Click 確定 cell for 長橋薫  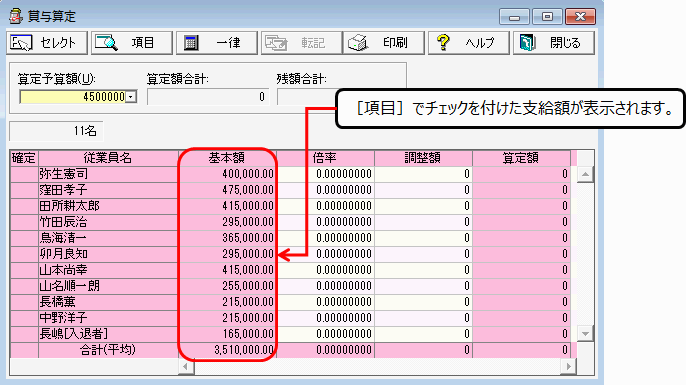[24, 302]
